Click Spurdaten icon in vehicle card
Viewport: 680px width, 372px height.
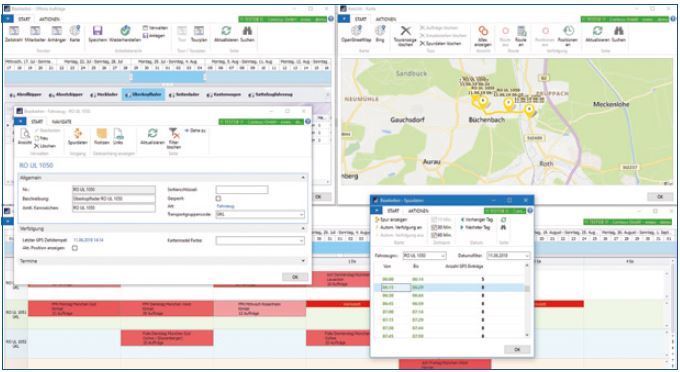(78, 137)
